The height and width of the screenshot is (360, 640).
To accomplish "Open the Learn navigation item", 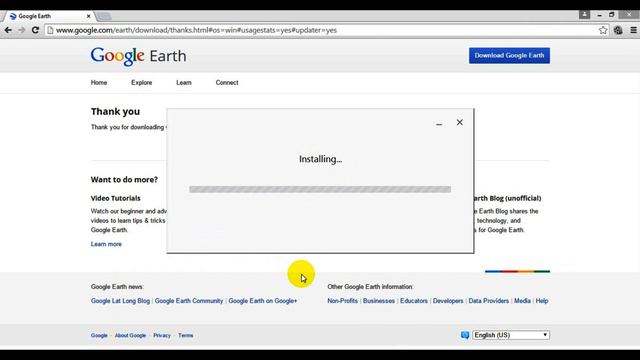I will pyautogui.click(x=184, y=82).
